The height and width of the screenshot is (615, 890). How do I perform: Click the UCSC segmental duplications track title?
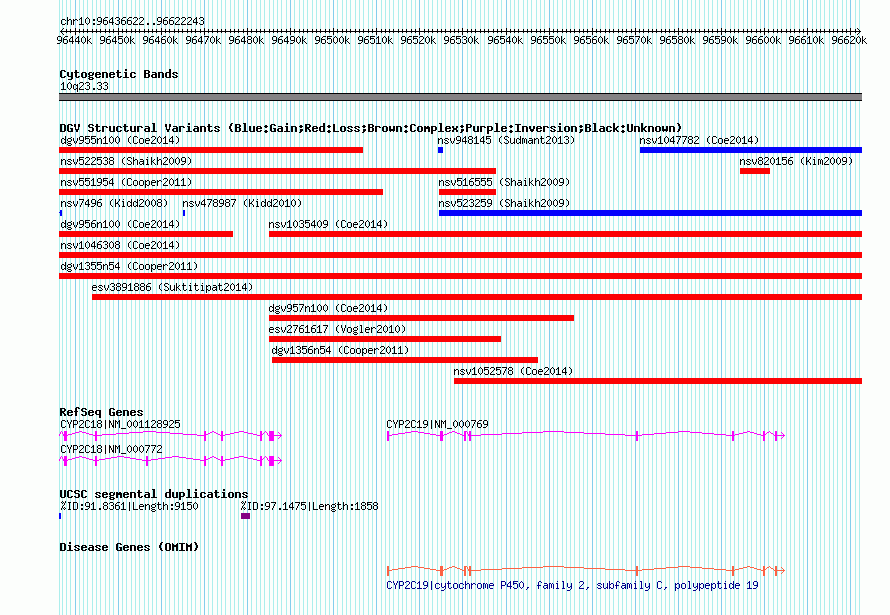[154, 494]
